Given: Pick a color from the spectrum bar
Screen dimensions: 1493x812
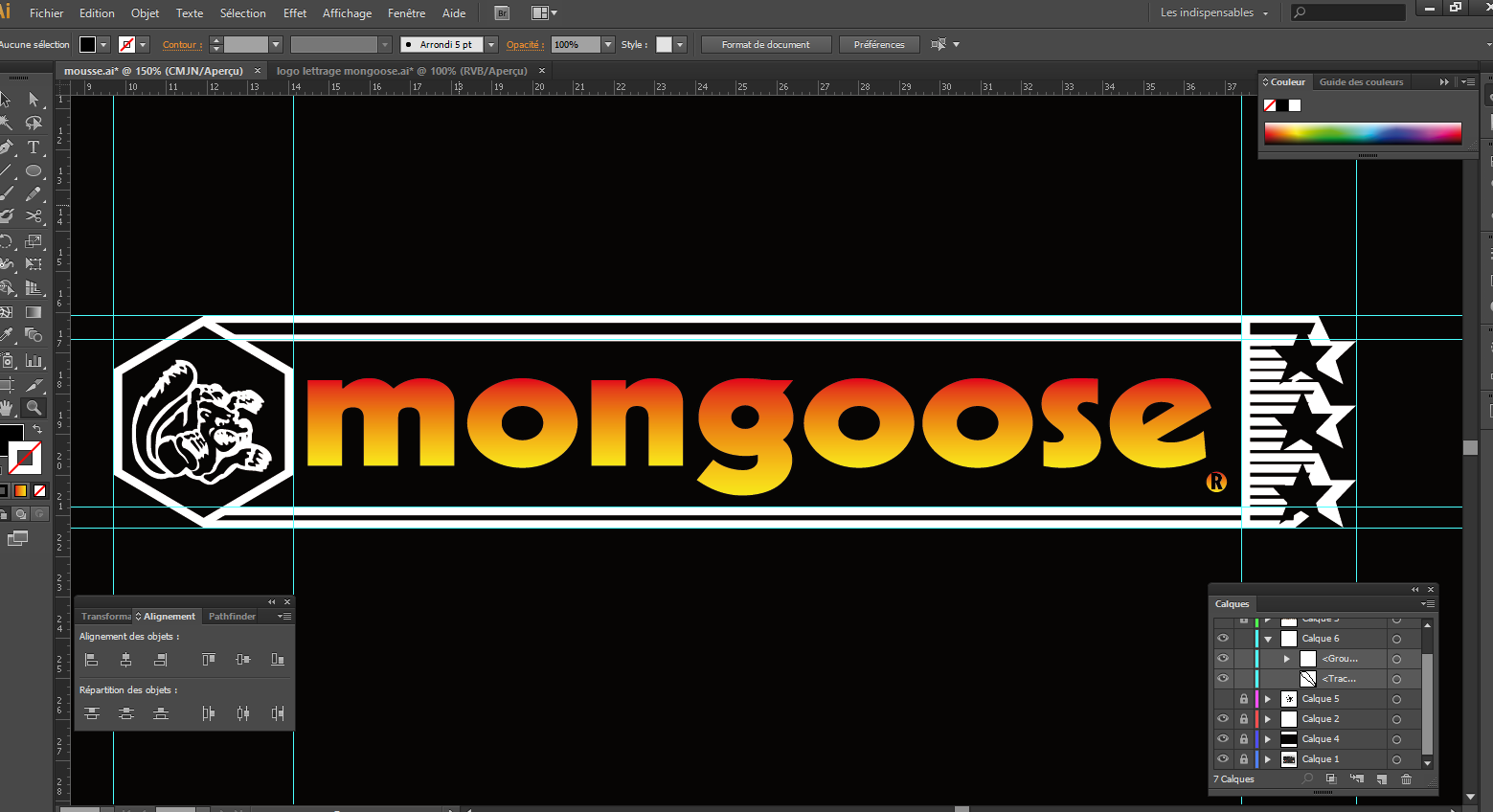Looking at the screenshot, I should pos(1362,133).
